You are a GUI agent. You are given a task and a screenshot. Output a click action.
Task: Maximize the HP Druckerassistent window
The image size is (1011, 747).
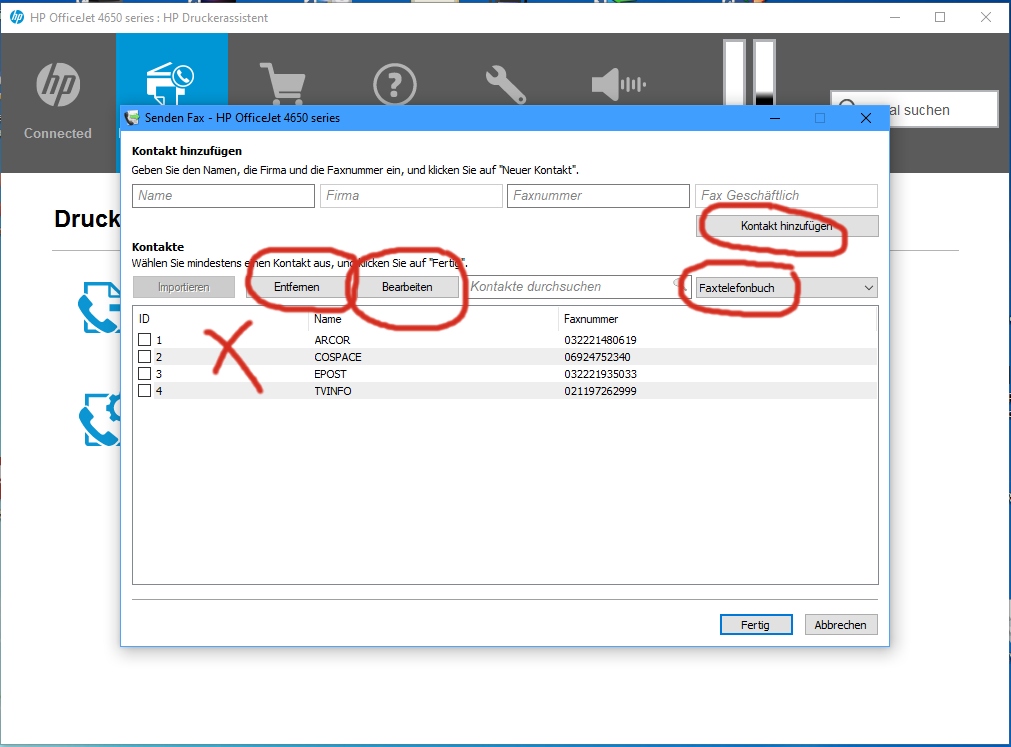[x=940, y=17]
